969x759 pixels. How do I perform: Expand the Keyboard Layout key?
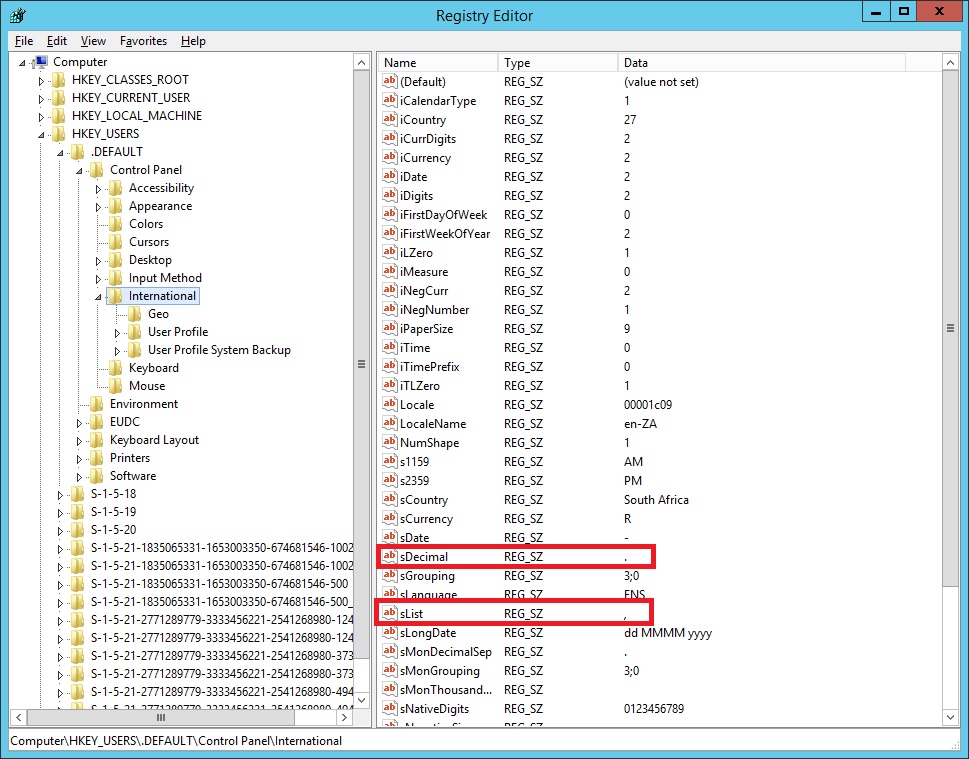click(80, 441)
